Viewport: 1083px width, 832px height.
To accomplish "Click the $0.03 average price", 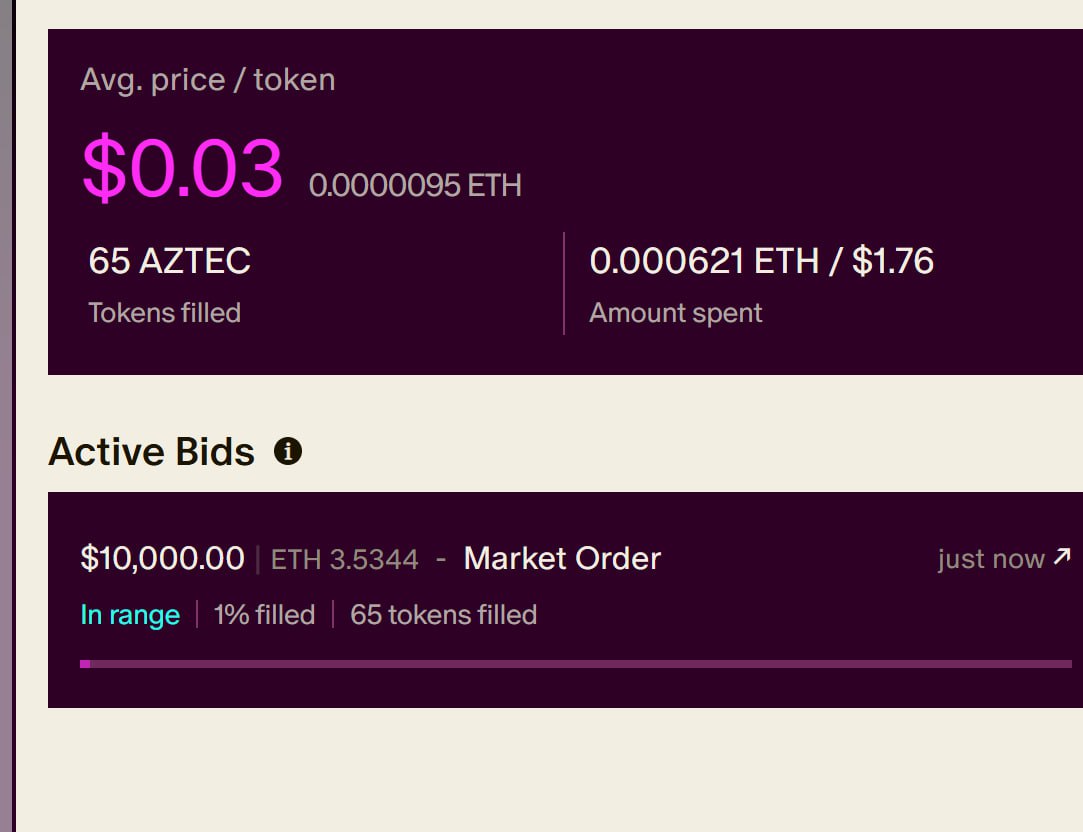I will pyautogui.click(x=182, y=168).
